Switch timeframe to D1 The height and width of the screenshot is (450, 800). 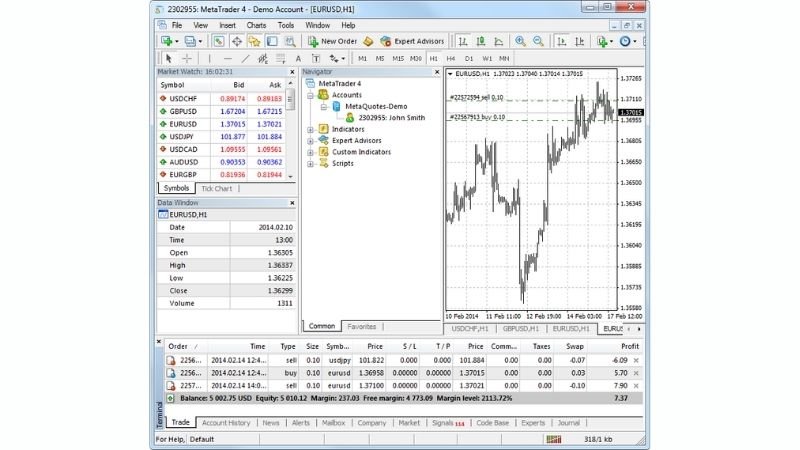click(469, 59)
